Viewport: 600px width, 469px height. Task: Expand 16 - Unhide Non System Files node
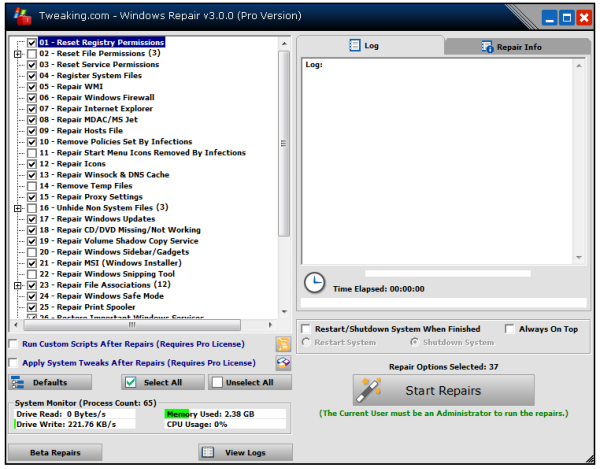18,208
